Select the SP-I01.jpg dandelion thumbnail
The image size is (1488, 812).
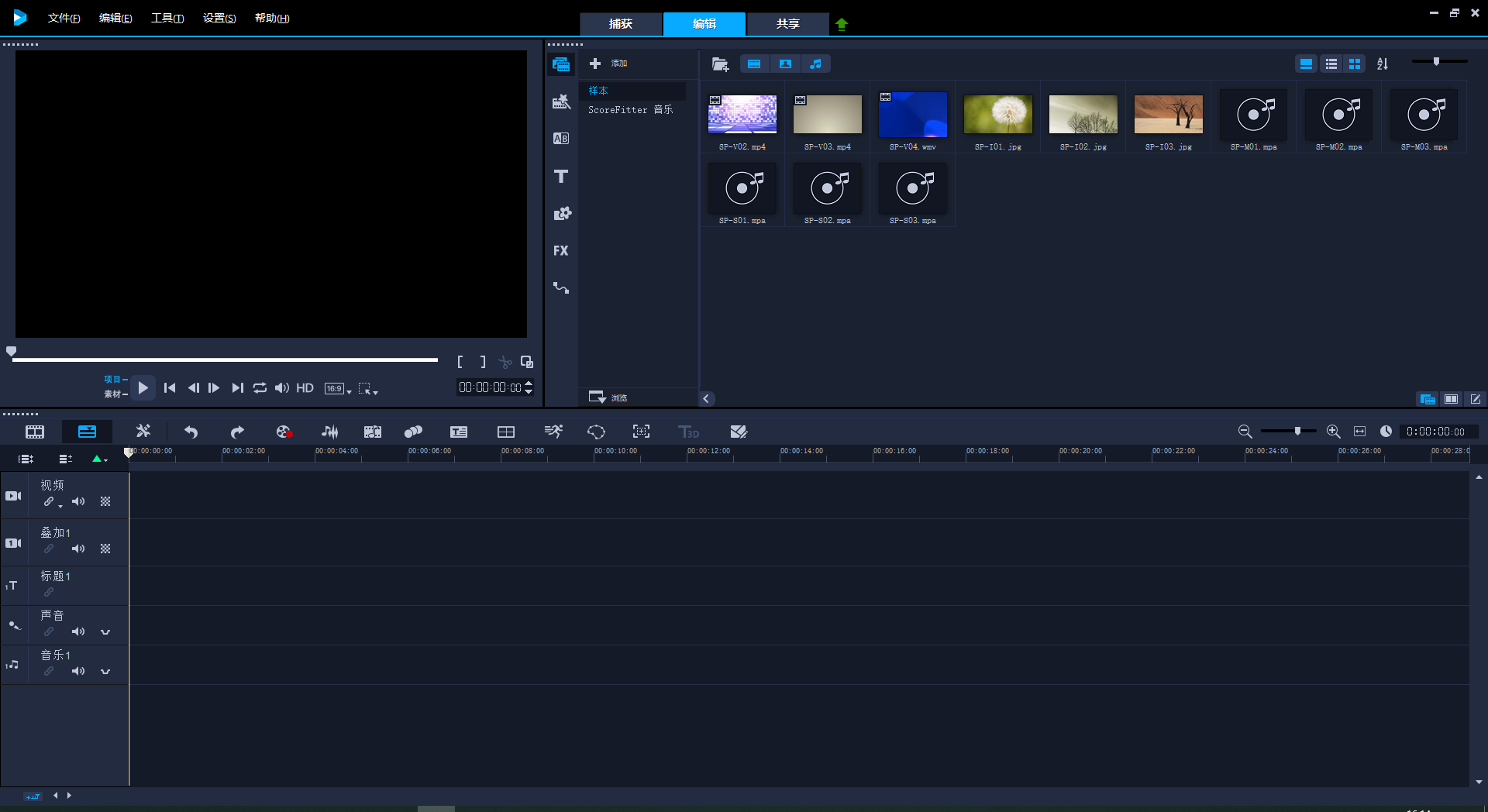[x=997, y=115]
